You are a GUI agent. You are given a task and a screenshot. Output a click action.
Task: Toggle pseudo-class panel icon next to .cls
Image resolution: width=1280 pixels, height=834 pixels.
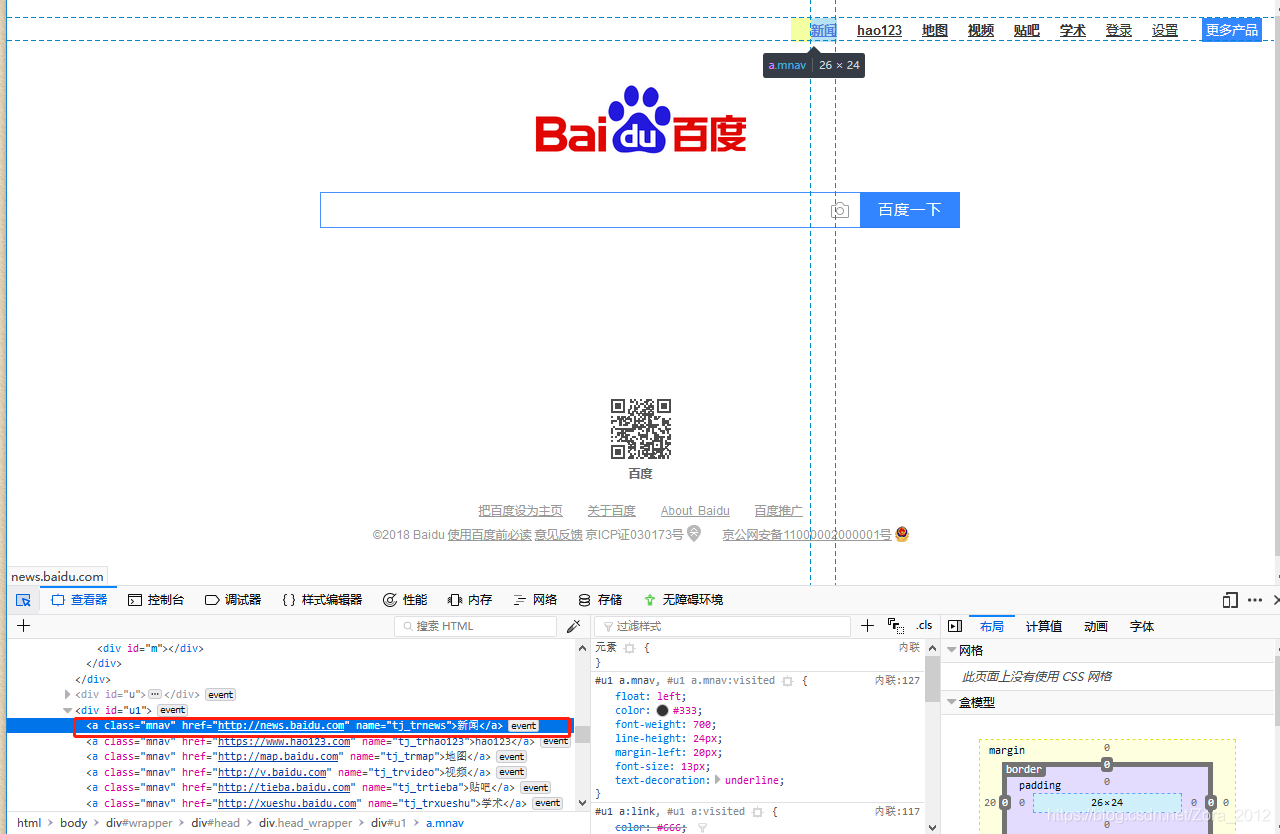coord(895,626)
